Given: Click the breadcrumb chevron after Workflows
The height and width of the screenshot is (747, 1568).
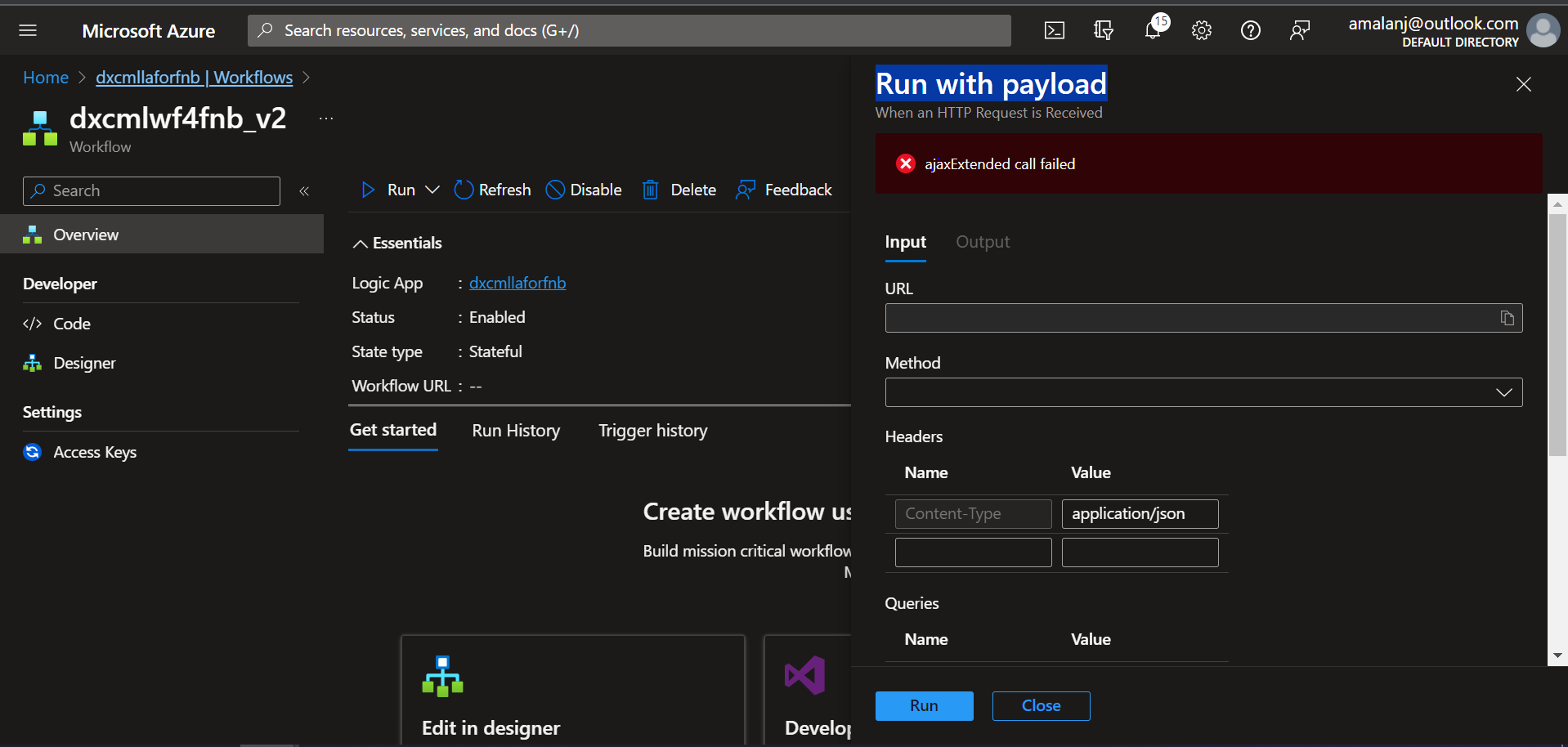Looking at the screenshot, I should (x=307, y=78).
